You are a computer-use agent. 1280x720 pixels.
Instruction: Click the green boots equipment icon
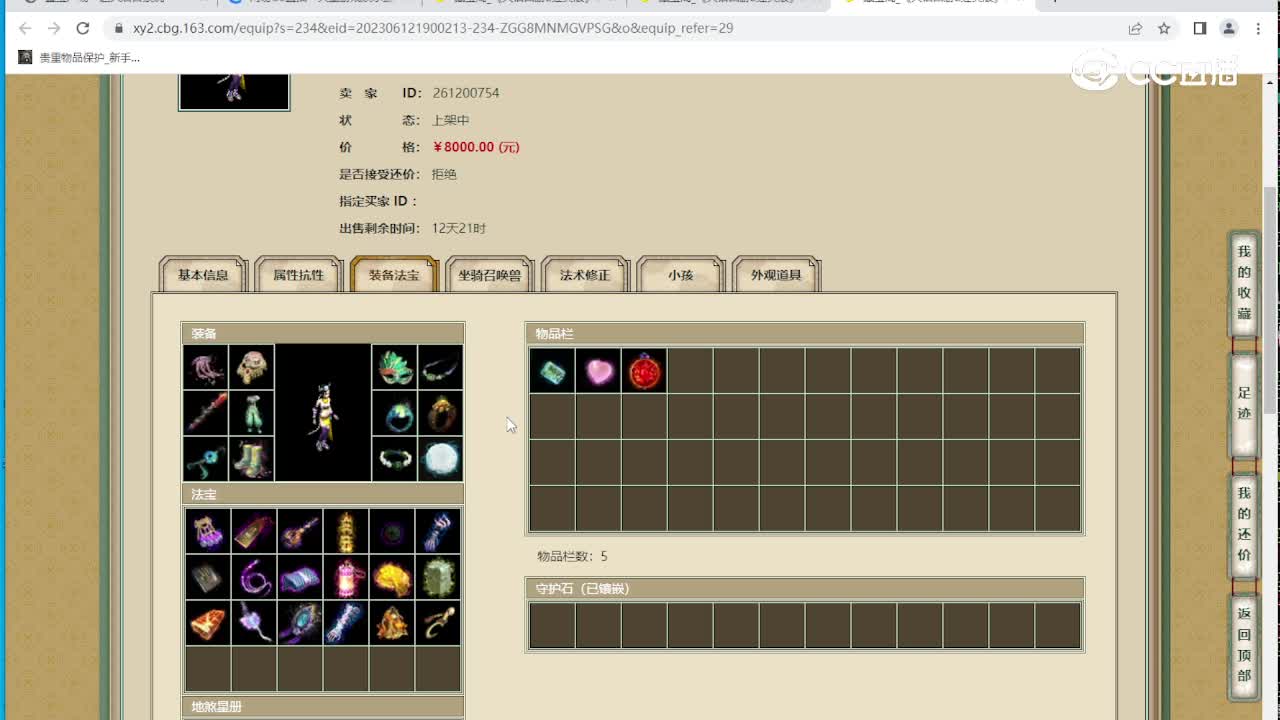pos(251,458)
